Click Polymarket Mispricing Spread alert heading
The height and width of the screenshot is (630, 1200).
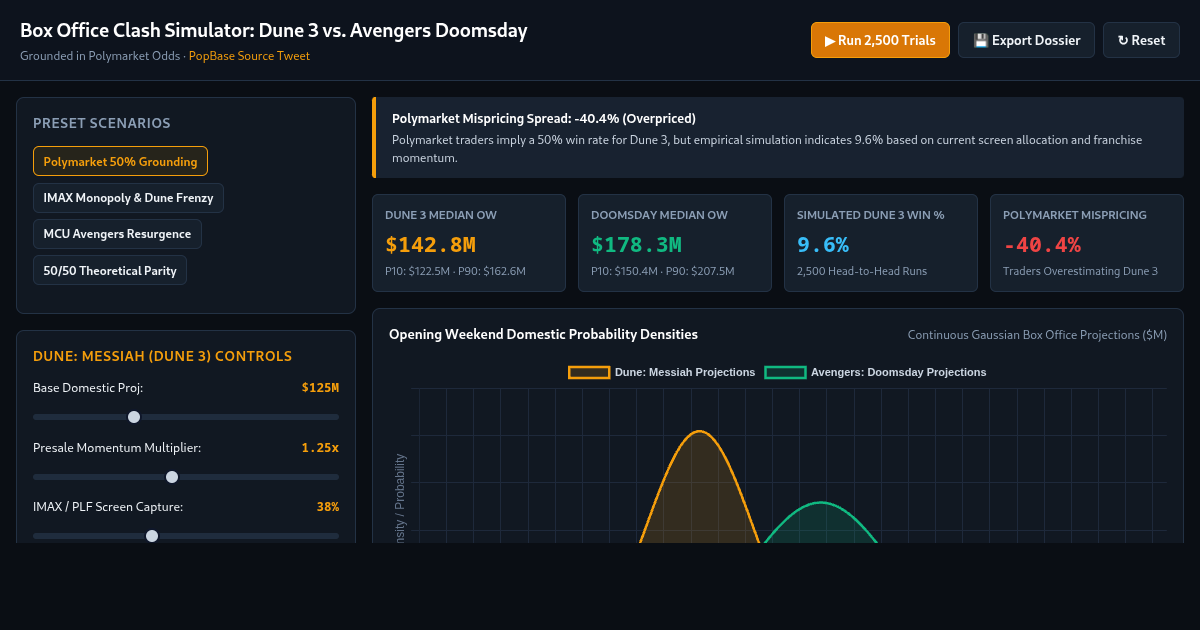point(544,118)
